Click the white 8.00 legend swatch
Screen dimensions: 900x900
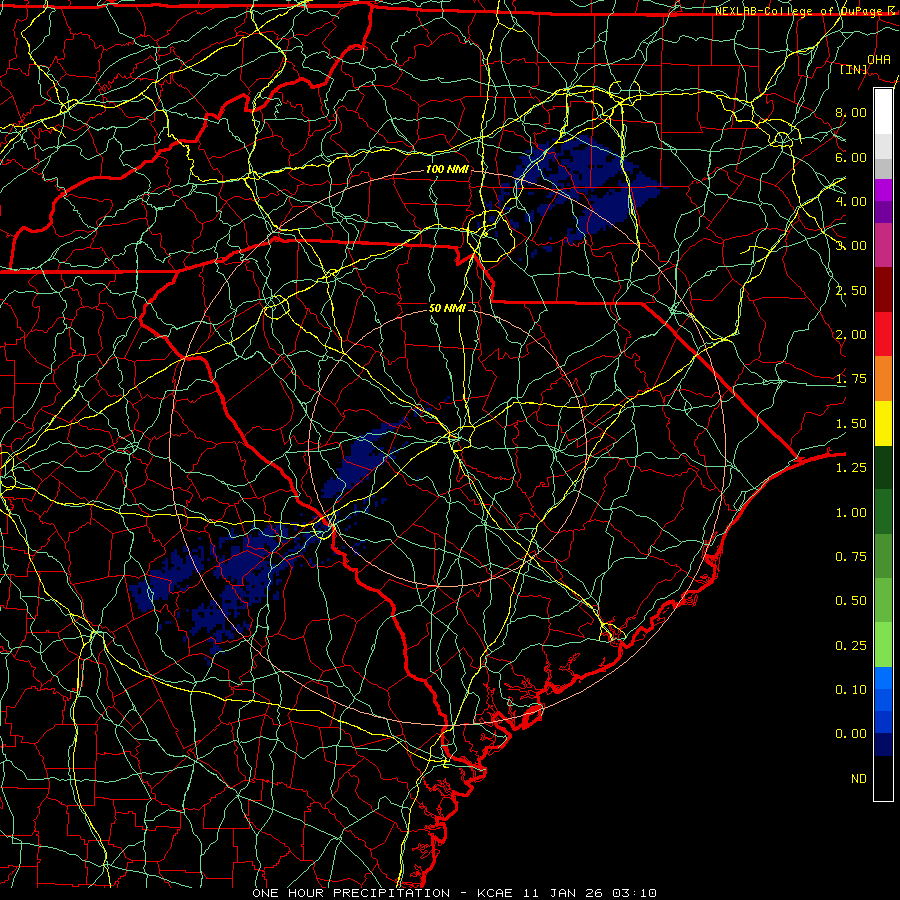click(883, 112)
